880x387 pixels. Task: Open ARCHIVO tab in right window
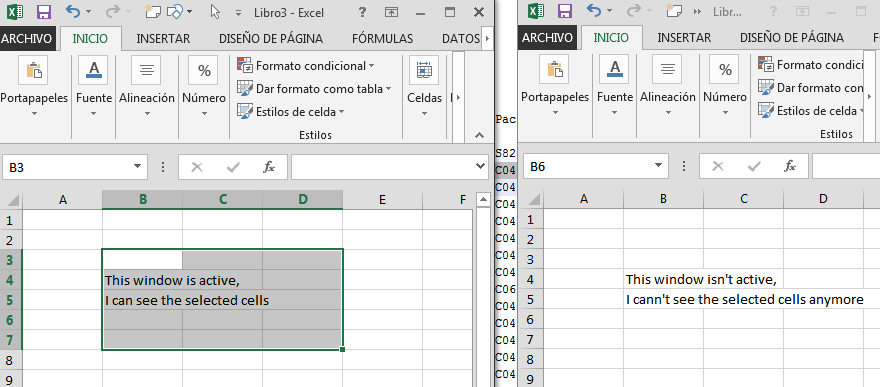coord(547,38)
